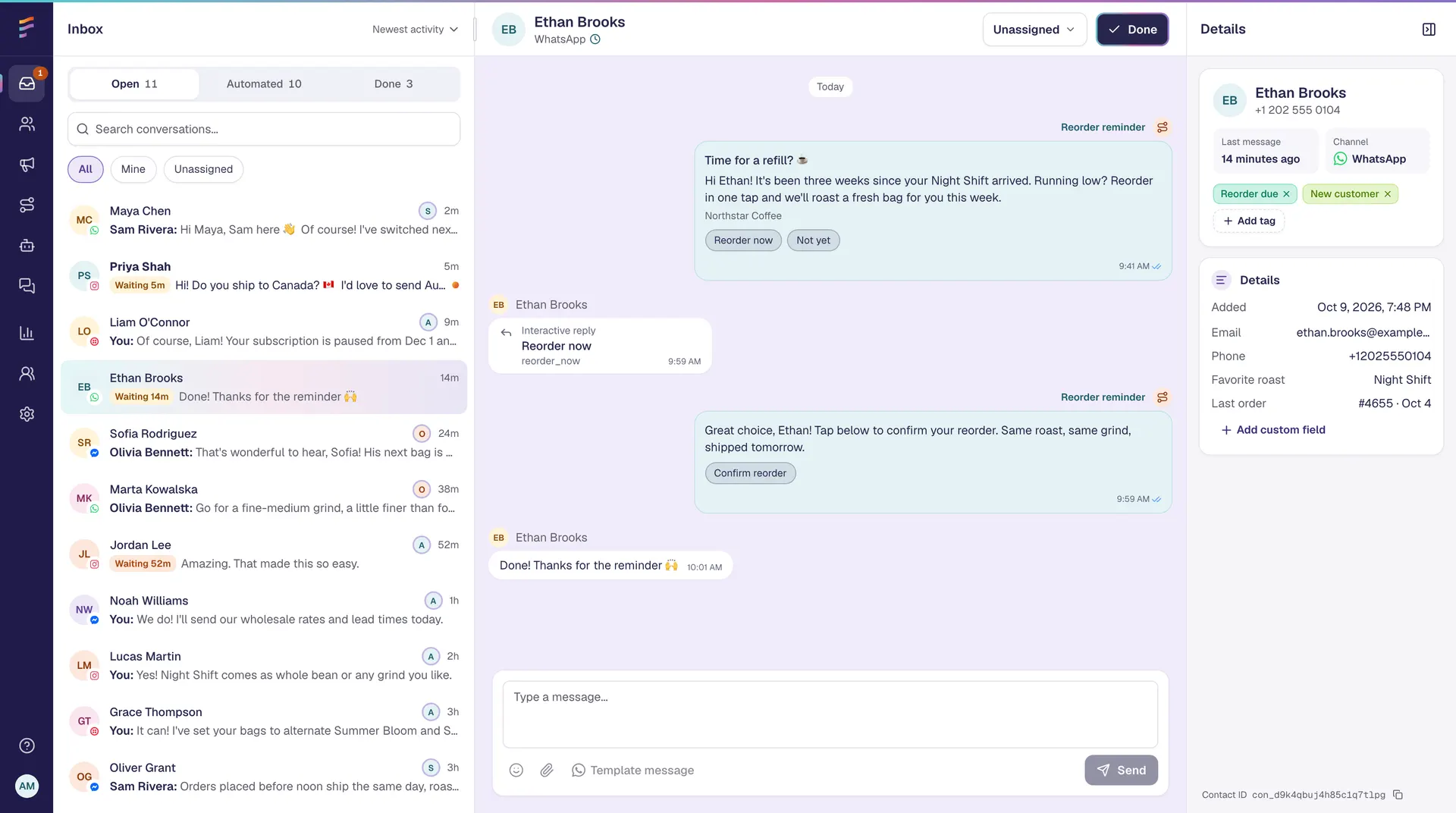Image resolution: width=1456 pixels, height=813 pixels.
Task: Click the Type a message box
Action: pyautogui.click(x=830, y=714)
